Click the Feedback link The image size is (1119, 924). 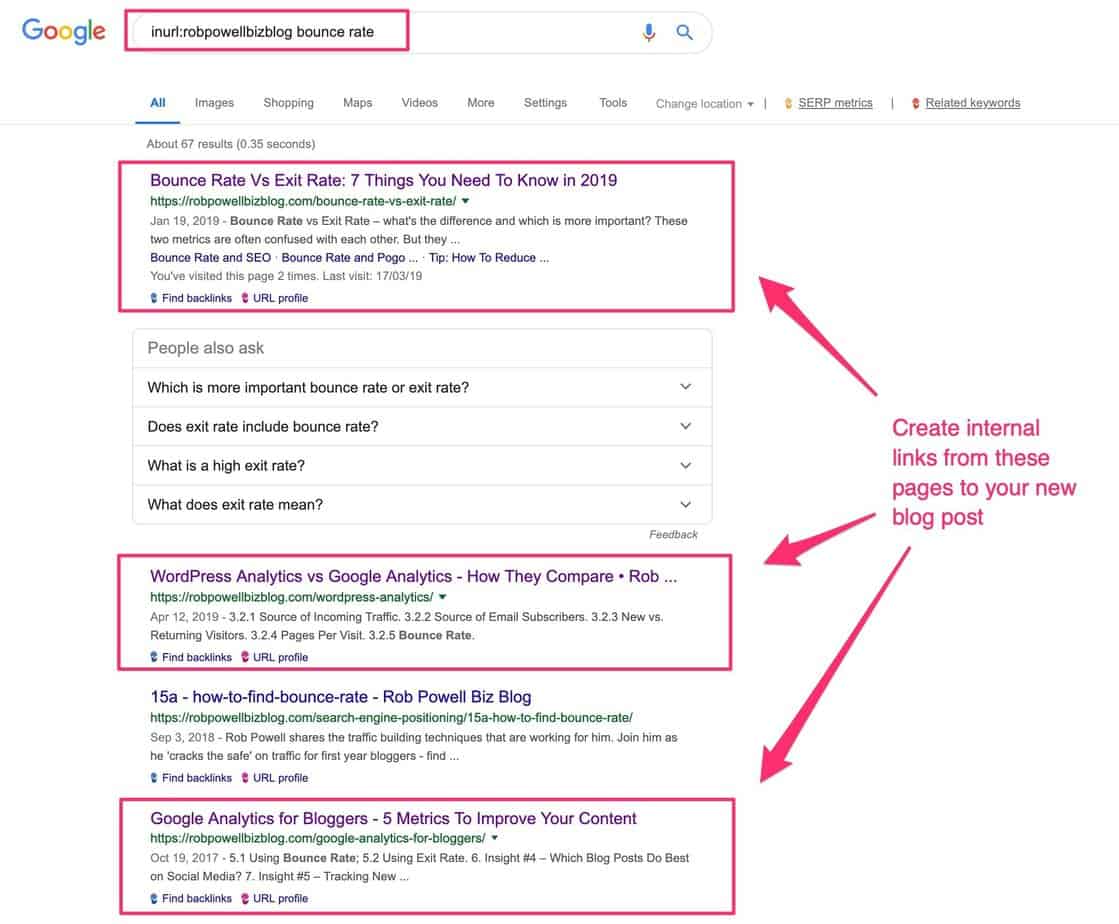coord(673,534)
